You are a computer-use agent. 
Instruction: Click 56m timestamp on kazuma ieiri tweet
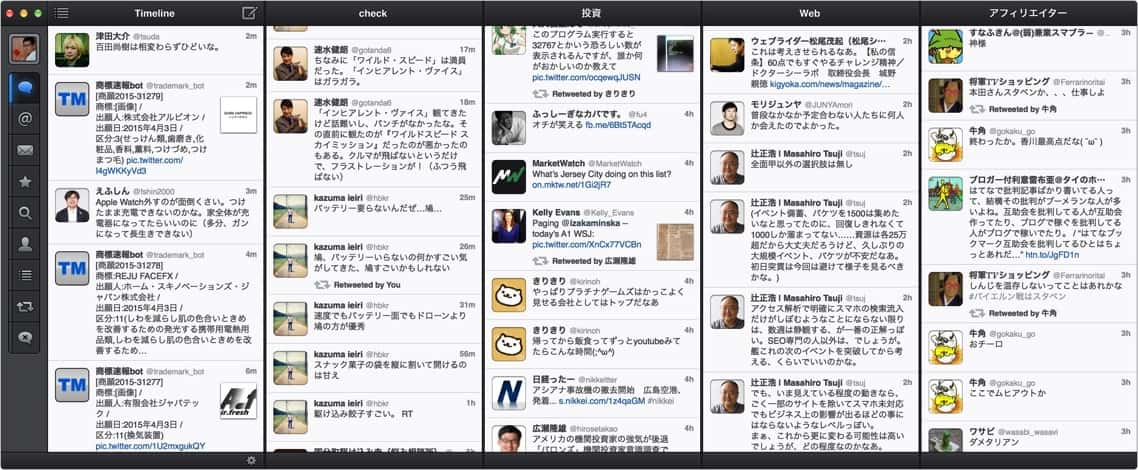(467, 353)
